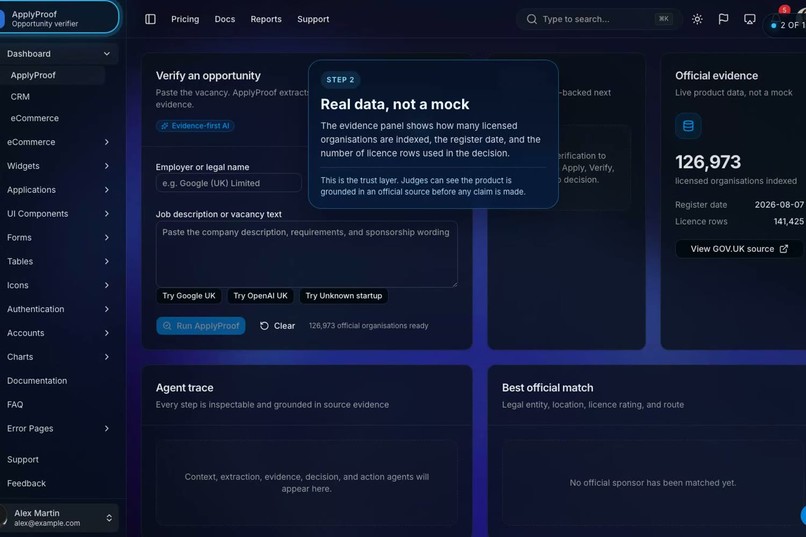This screenshot has height=537, width=806.
Task: Click '126,973 official organisations ready' text
Action: click(369, 326)
